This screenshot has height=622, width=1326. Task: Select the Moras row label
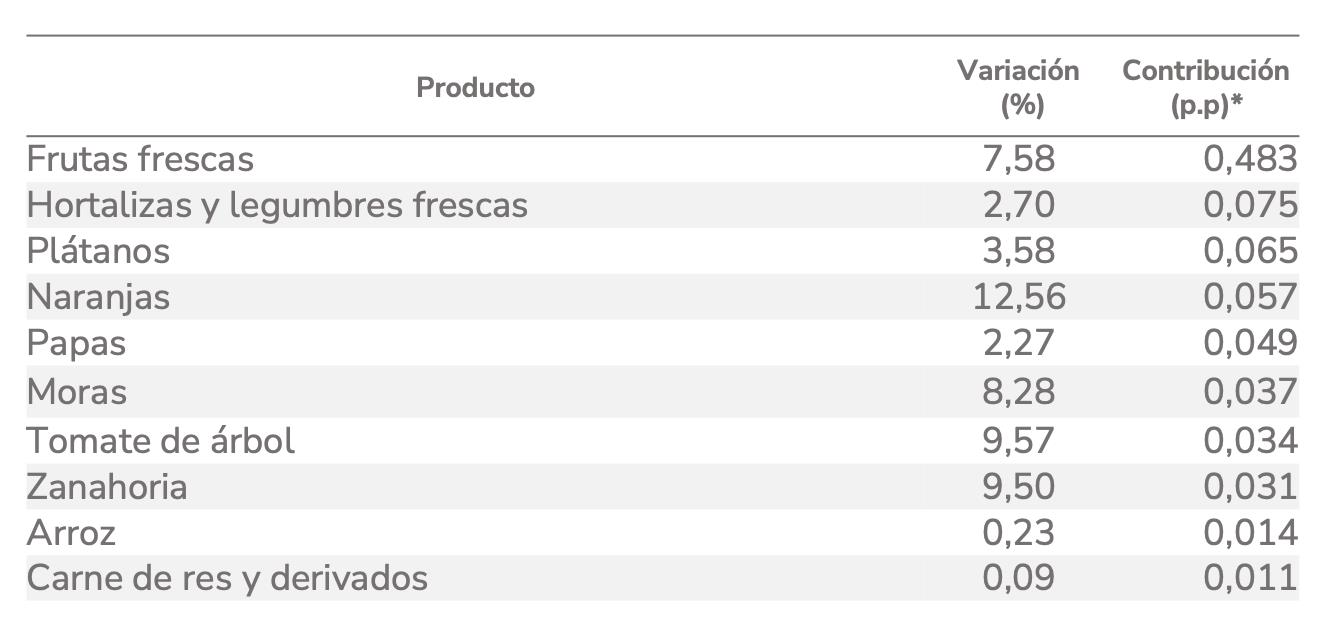pyautogui.click(x=77, y=391)
